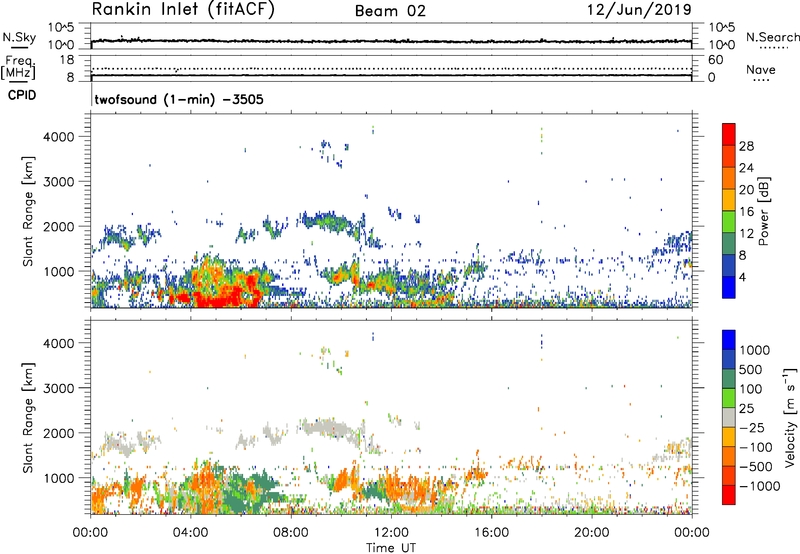Screen dimensions: 800x554
Task: Click the '16:00' time axis label
Action: pyautogui.click(x=491, y=533)
